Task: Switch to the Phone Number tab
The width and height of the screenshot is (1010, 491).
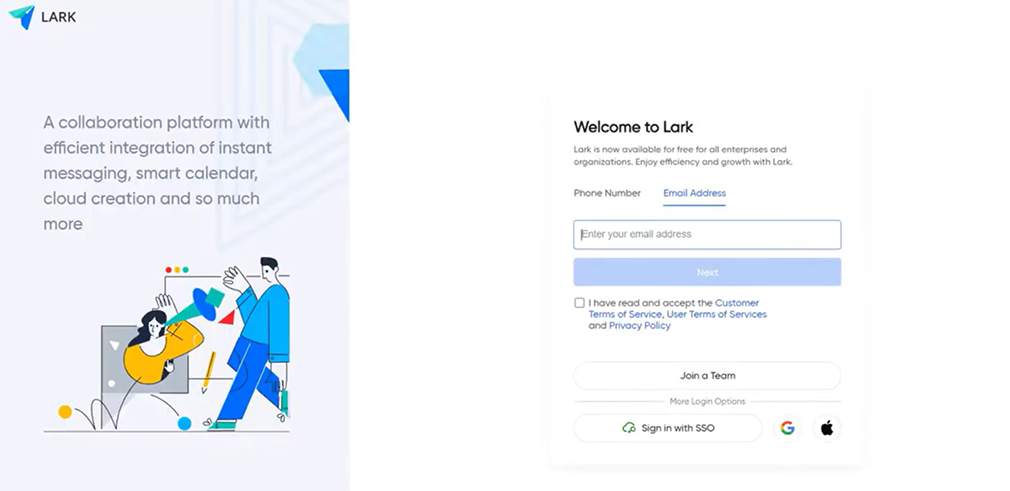Action: [607, 193]
